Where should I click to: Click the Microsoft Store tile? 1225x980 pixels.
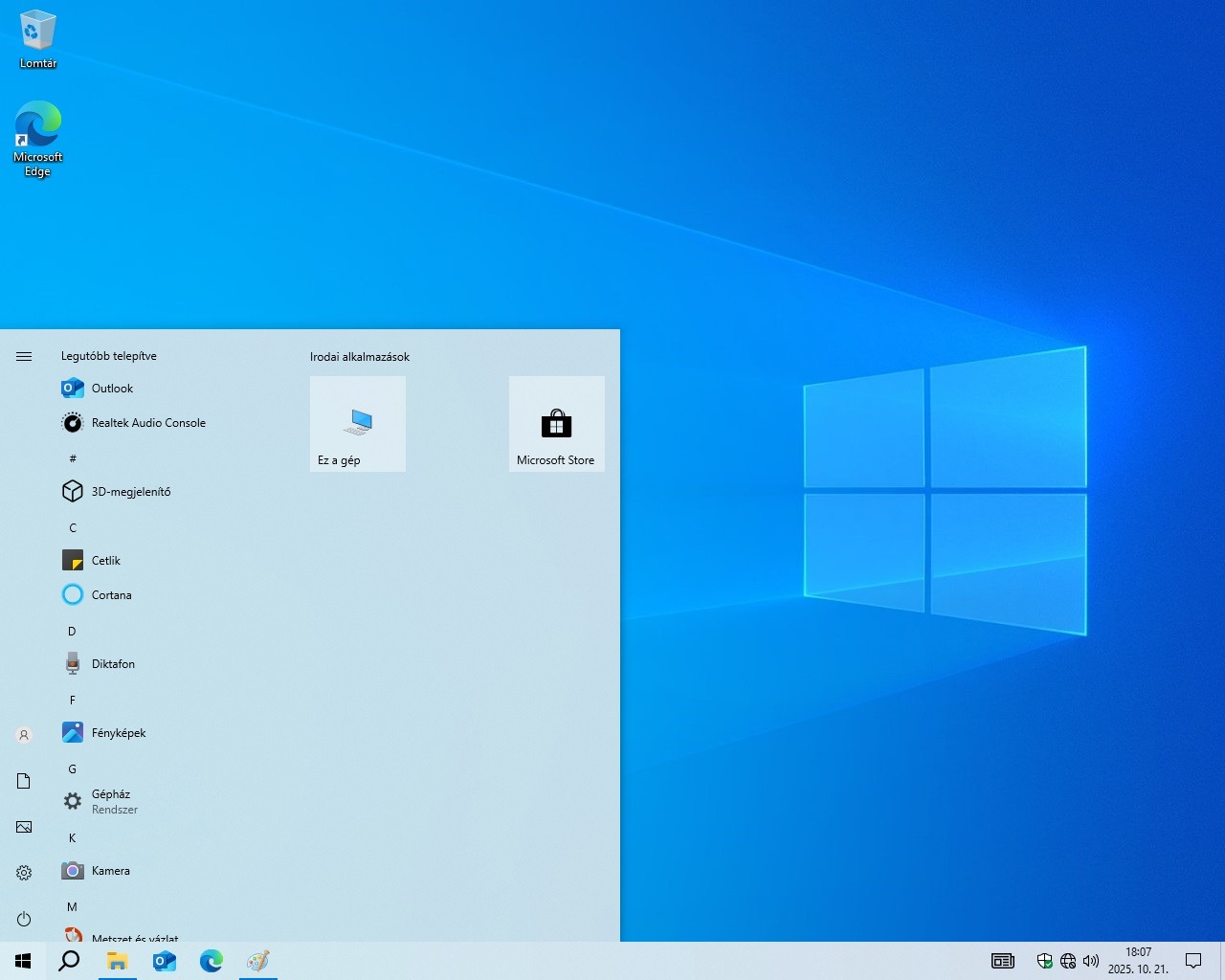tap(556, 424)
